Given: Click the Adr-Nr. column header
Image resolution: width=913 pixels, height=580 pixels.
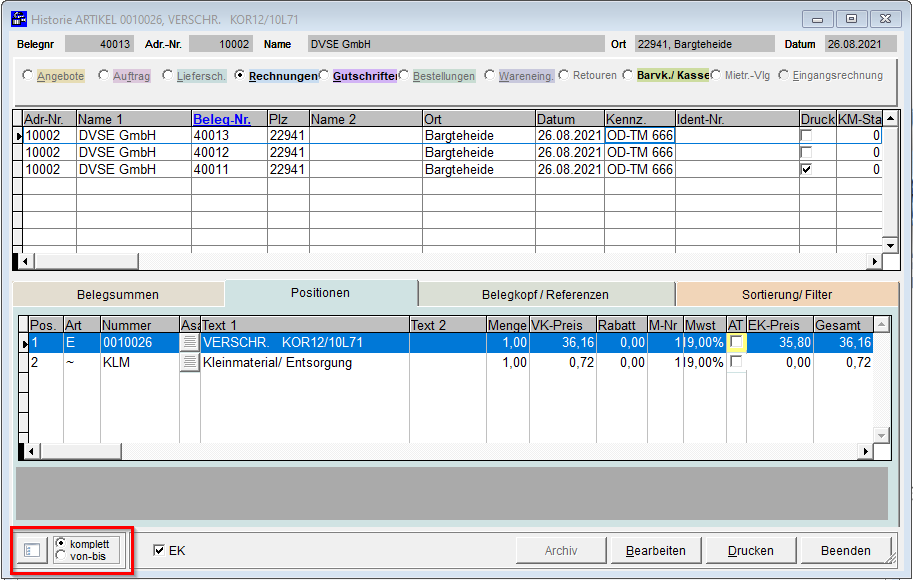Looking at the screenshot, I should (49, 119).
